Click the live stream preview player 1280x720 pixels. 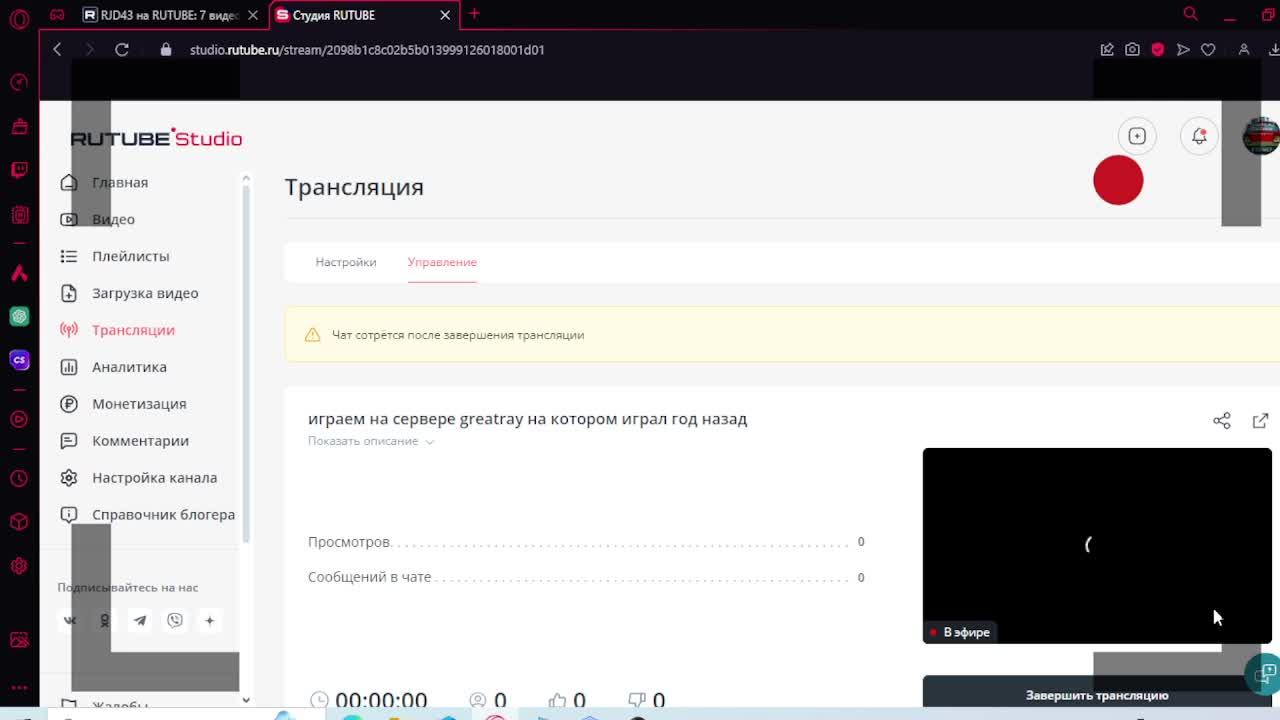pos(1097,545)
